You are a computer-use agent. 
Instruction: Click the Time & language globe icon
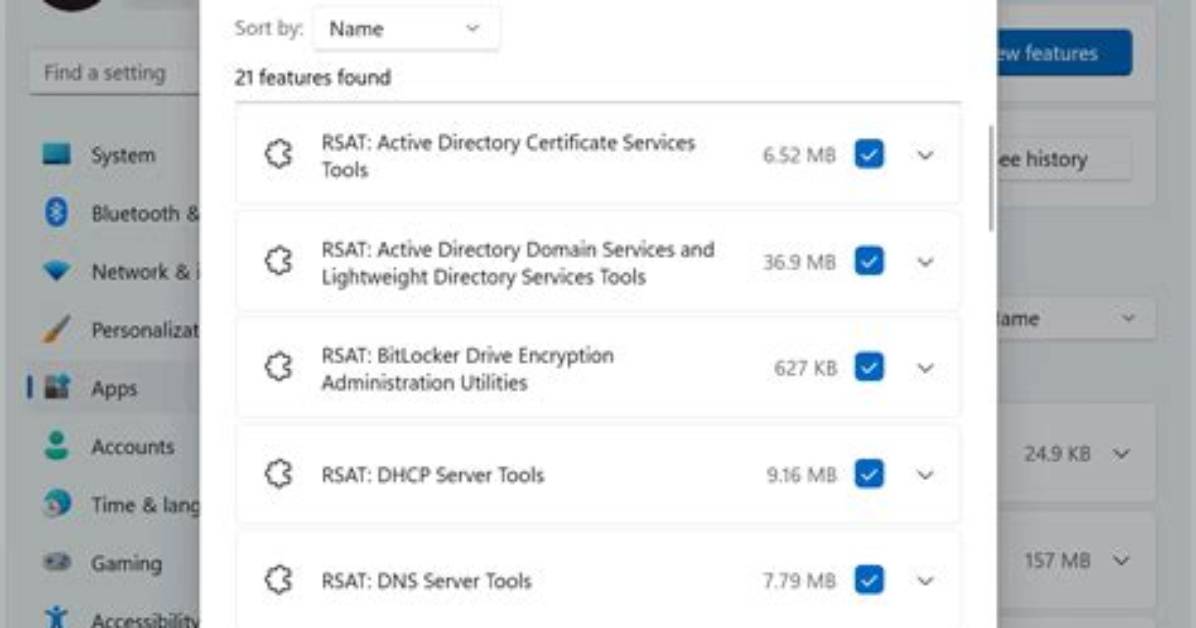click(56, 504)
